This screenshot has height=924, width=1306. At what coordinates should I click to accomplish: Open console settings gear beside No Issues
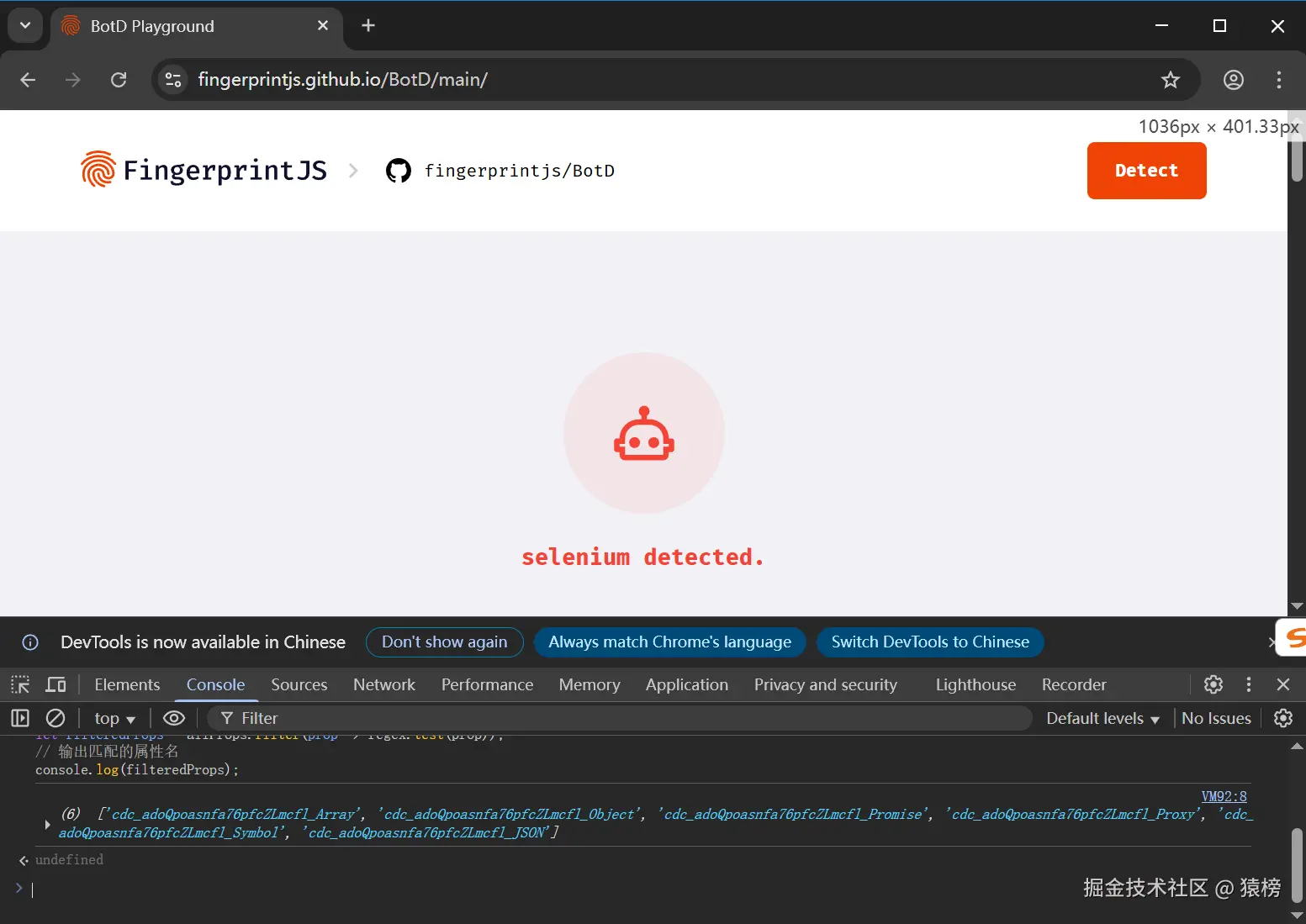1282,718
